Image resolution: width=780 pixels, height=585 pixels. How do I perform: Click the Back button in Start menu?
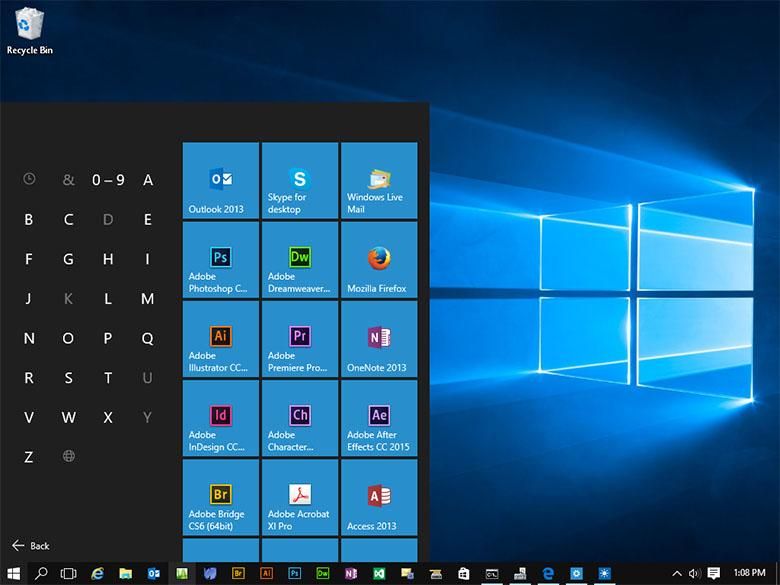pyautogui.click(x=30, y=546)
